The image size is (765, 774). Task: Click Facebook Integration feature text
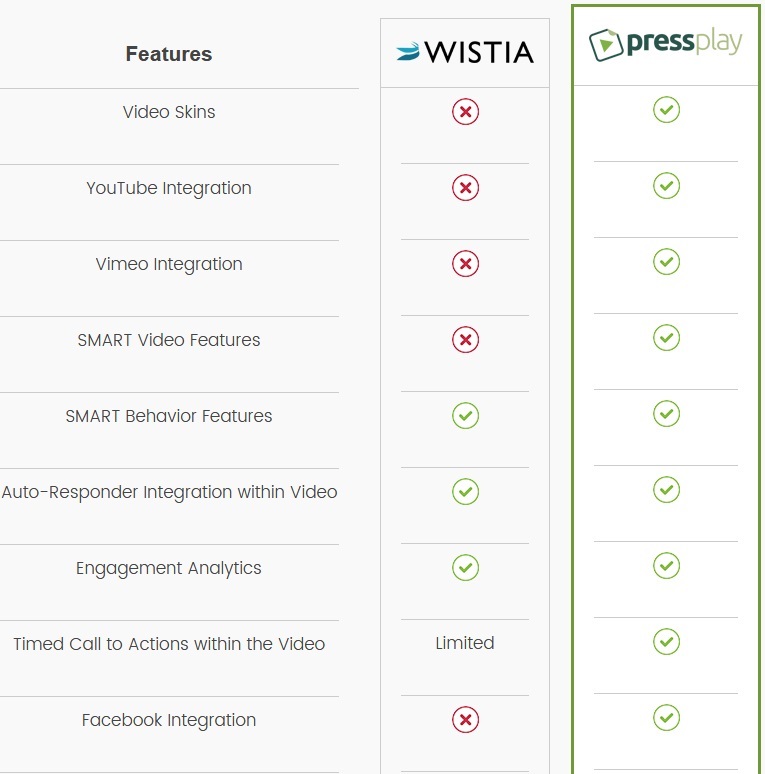[169, 720]
